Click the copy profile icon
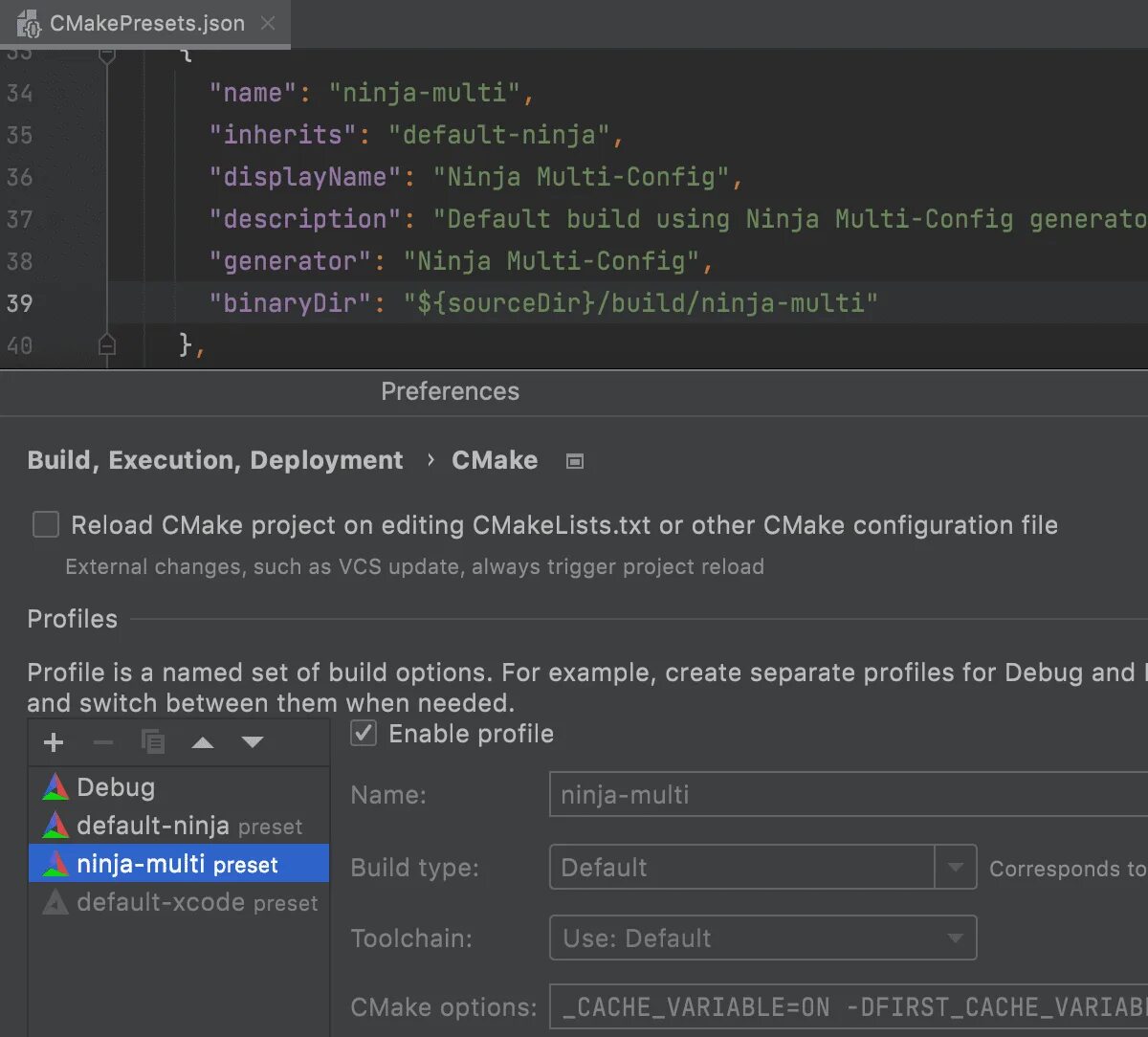This screenshot has height=1037, width=1148. tap(153, 742)
